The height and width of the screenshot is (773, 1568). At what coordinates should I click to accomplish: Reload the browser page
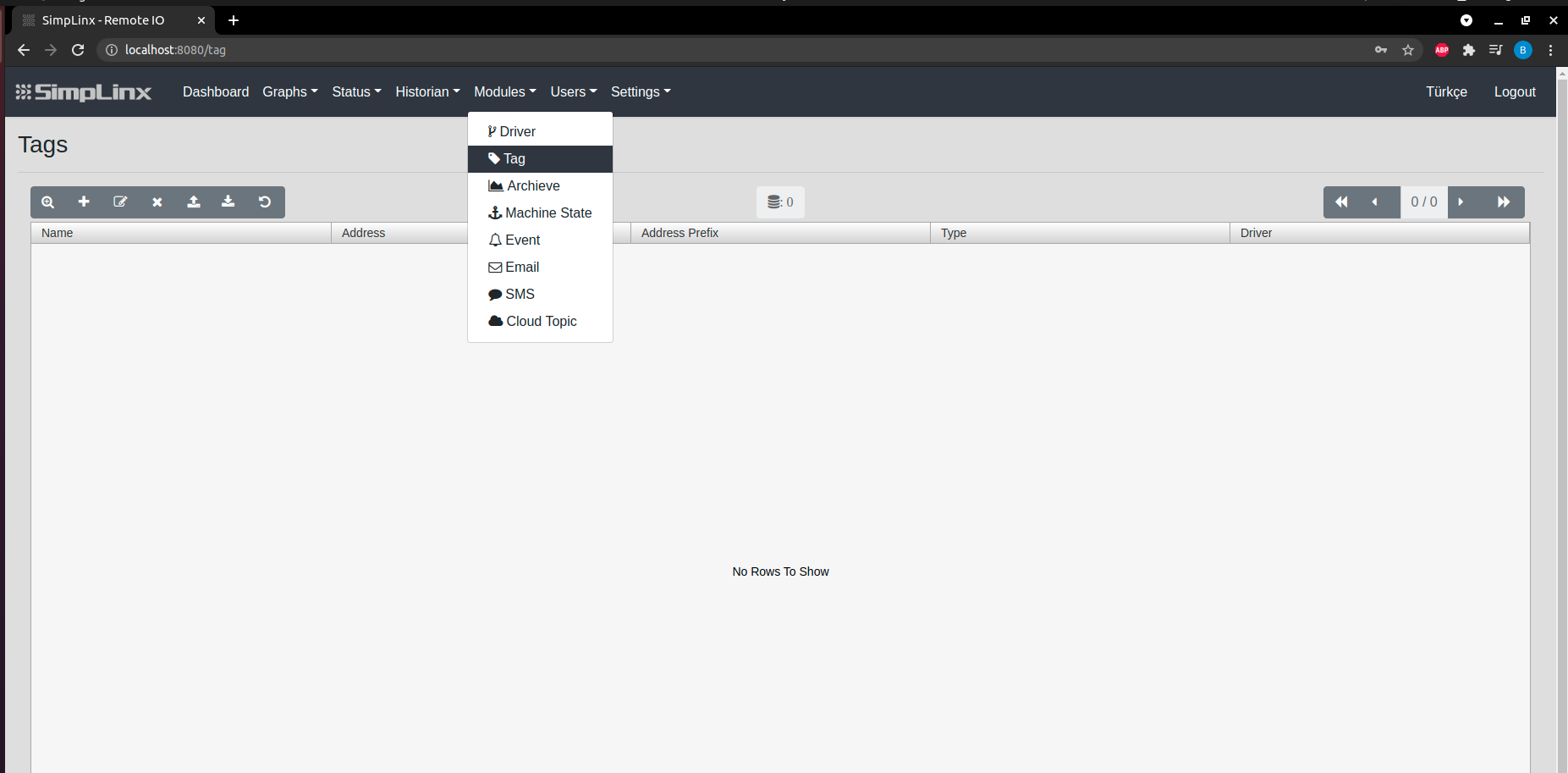(78, 50)
